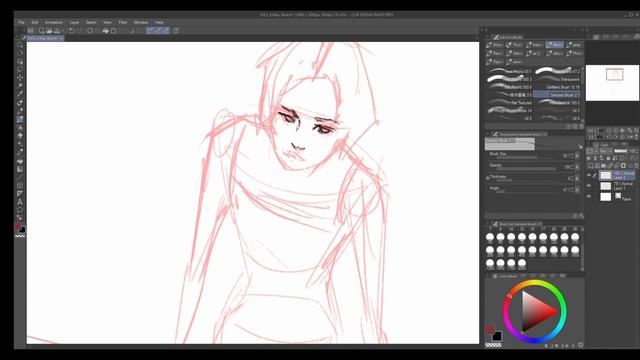The image size is (640, 360).
Task: Select the Eyedropper tool
Action: 20,94
